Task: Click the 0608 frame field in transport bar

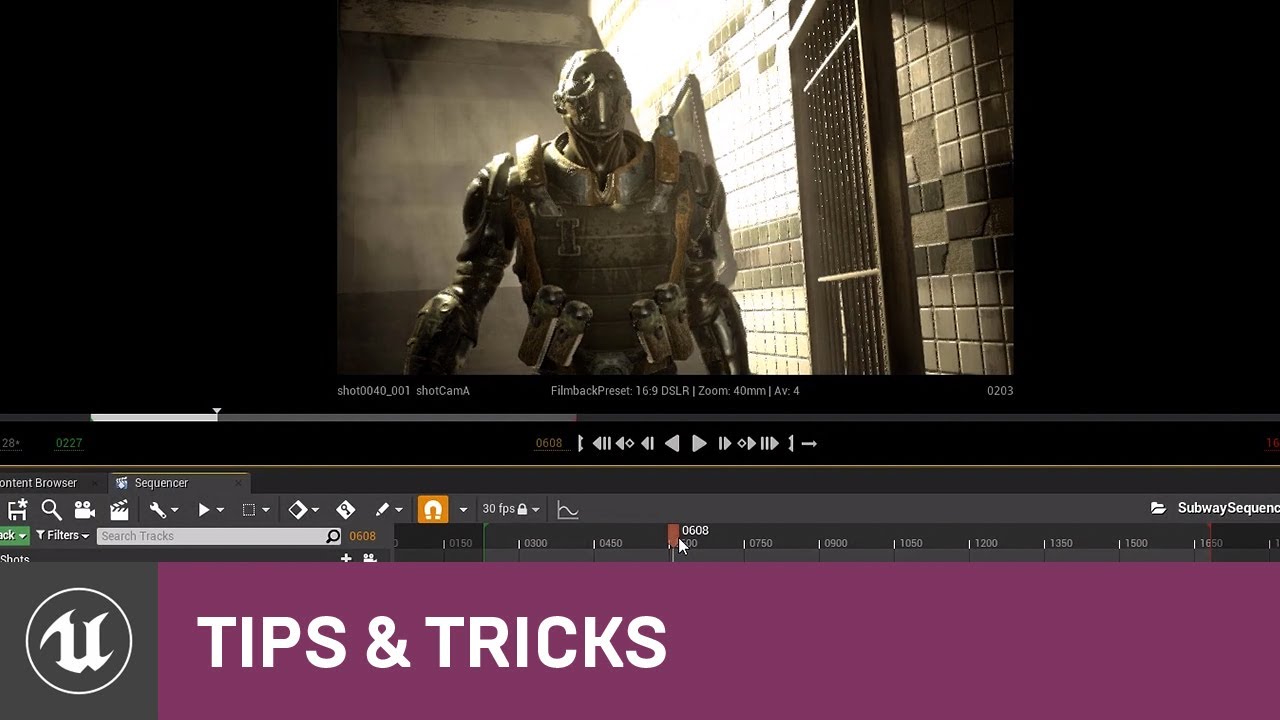Action: pyautogui.click(x=549, y=443)
